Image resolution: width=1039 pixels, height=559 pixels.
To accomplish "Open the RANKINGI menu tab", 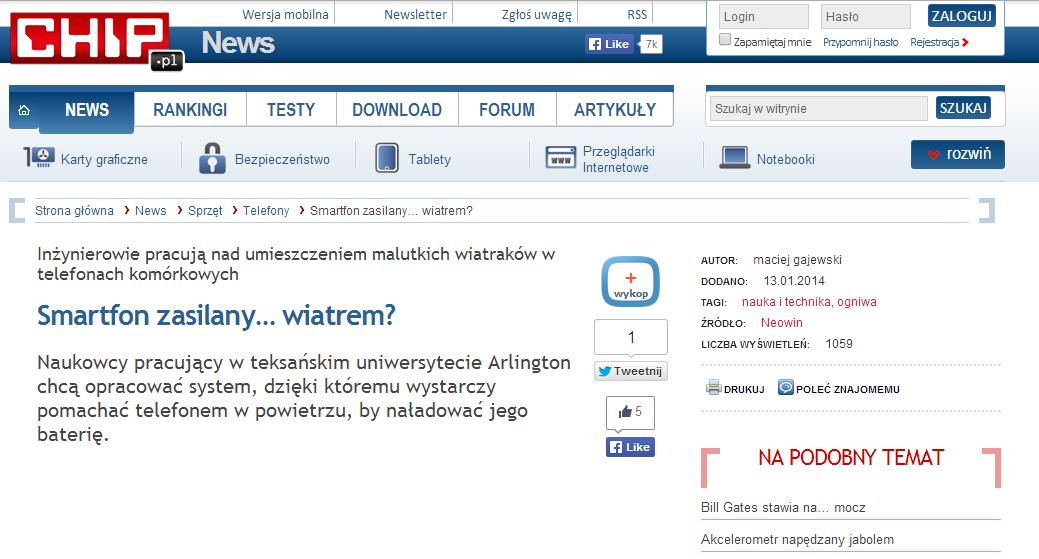I will [x=190, y=110].
